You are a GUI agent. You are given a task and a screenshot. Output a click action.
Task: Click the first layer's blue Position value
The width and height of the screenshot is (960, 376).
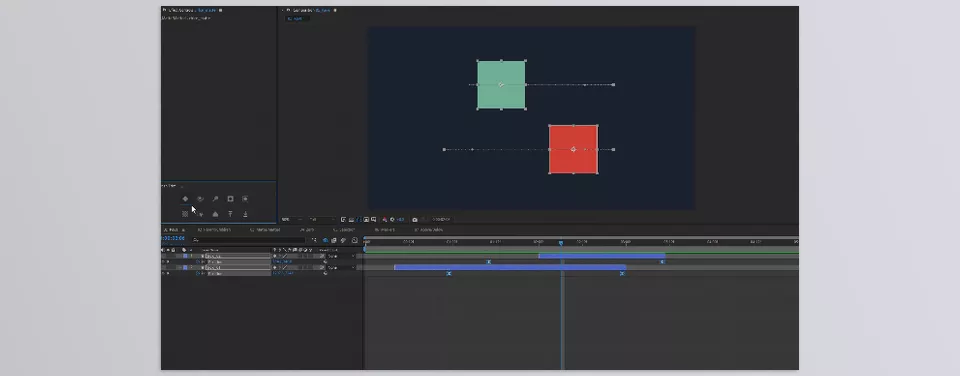(x=282, y=261)
